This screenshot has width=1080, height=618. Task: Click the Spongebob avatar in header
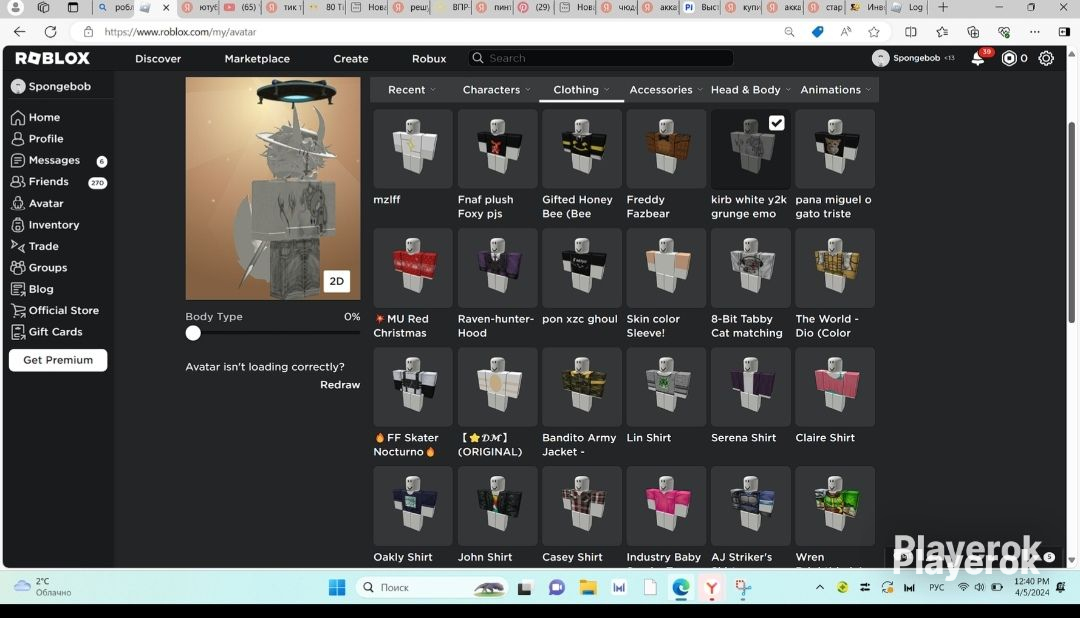point(880,59)
